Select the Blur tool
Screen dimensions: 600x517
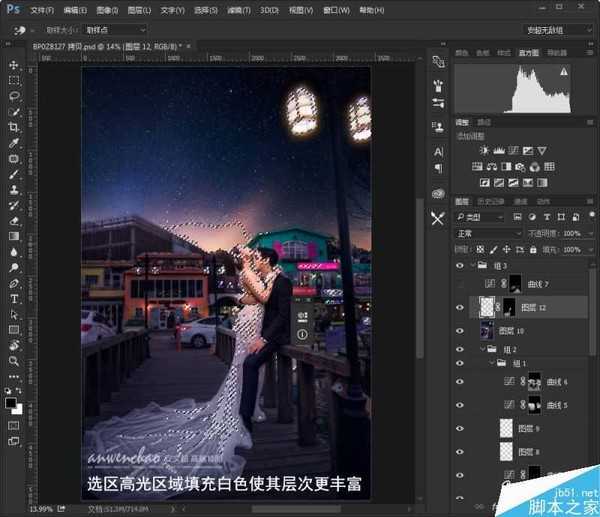click(14, 252)
